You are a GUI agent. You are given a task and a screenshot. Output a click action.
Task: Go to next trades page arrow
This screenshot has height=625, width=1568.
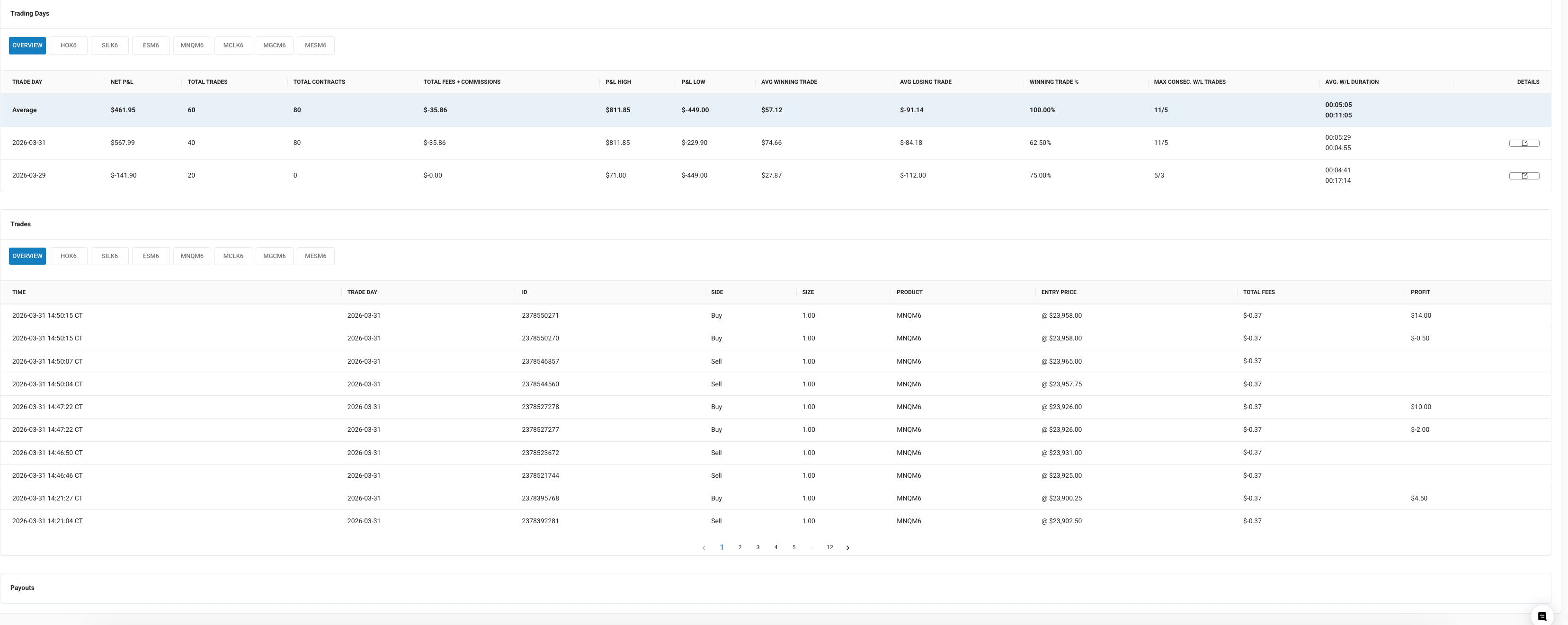tap(847, 548)
